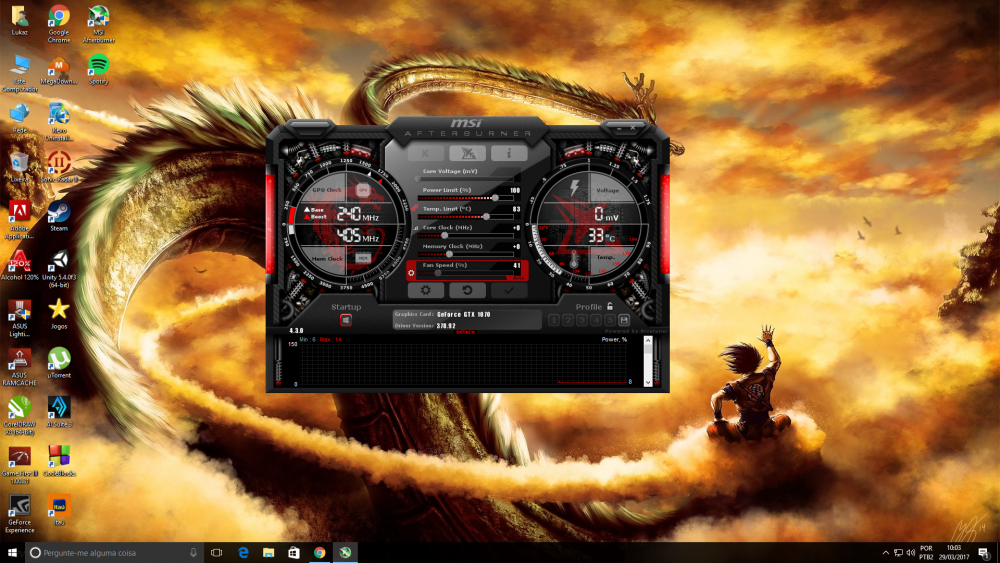Click the information i button
This screenshot has width=1000, height=563.
click(508, 153)
